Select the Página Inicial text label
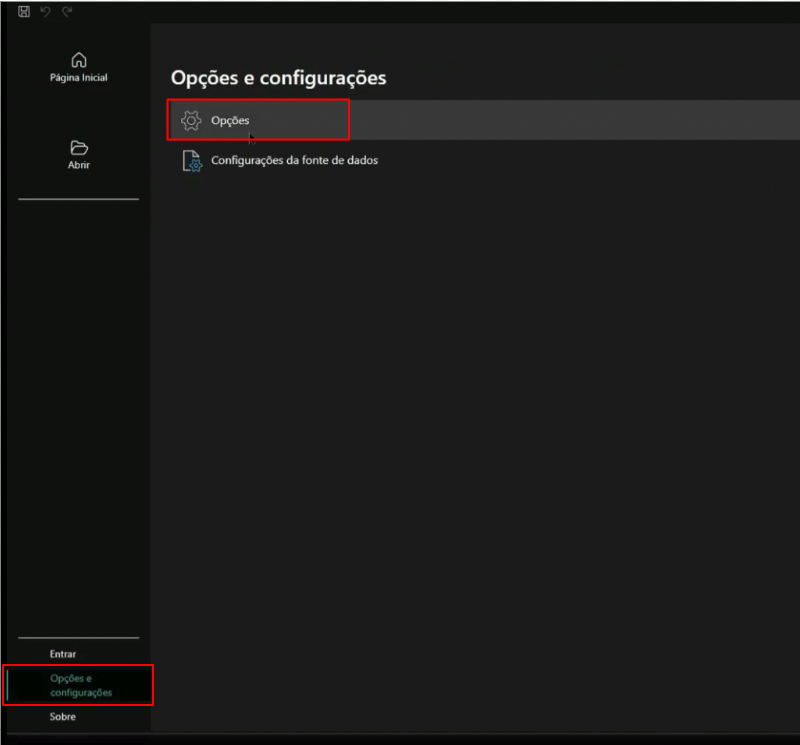 click(79, 78)
